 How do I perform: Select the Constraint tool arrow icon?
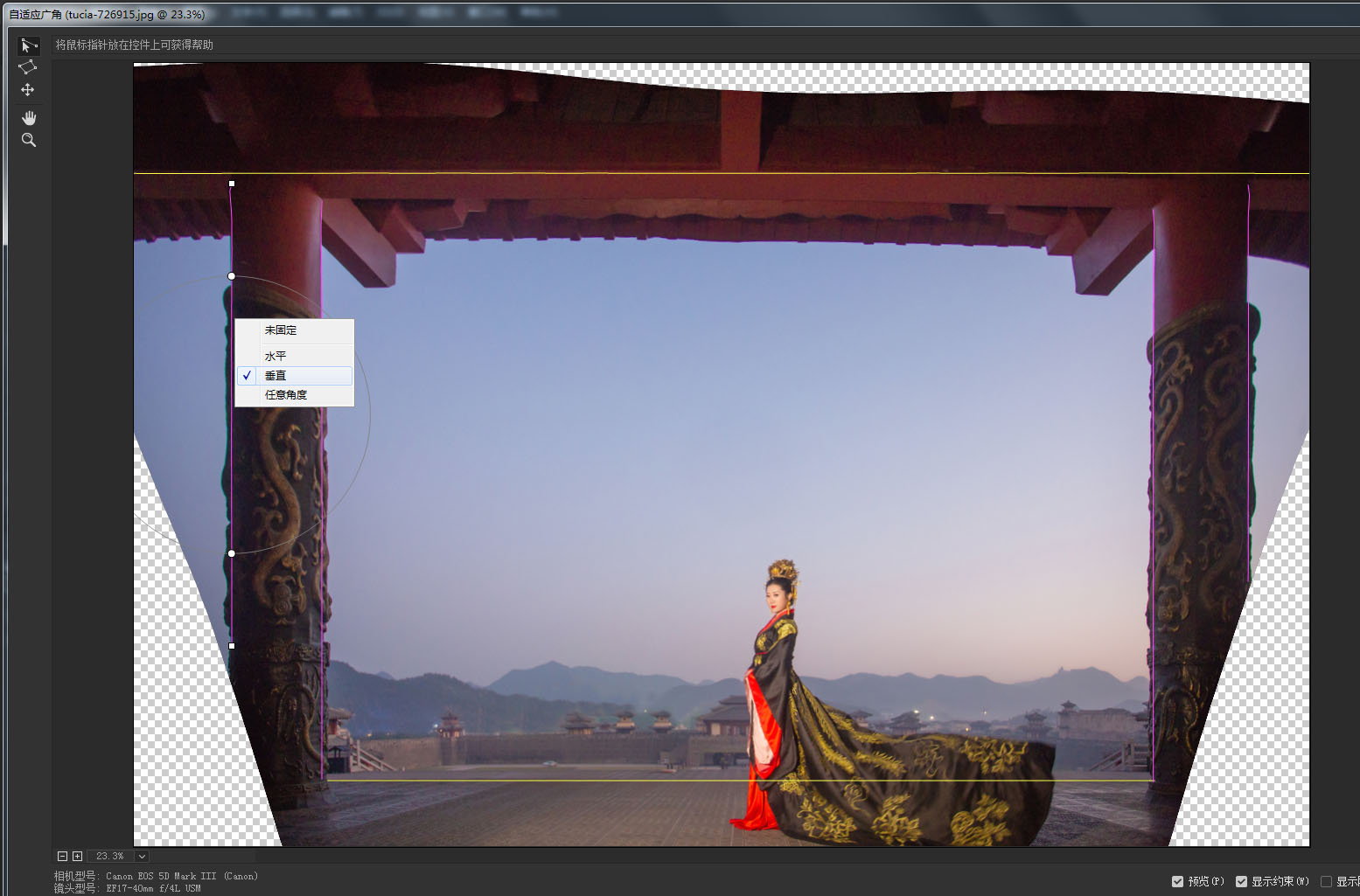(29, 45)
